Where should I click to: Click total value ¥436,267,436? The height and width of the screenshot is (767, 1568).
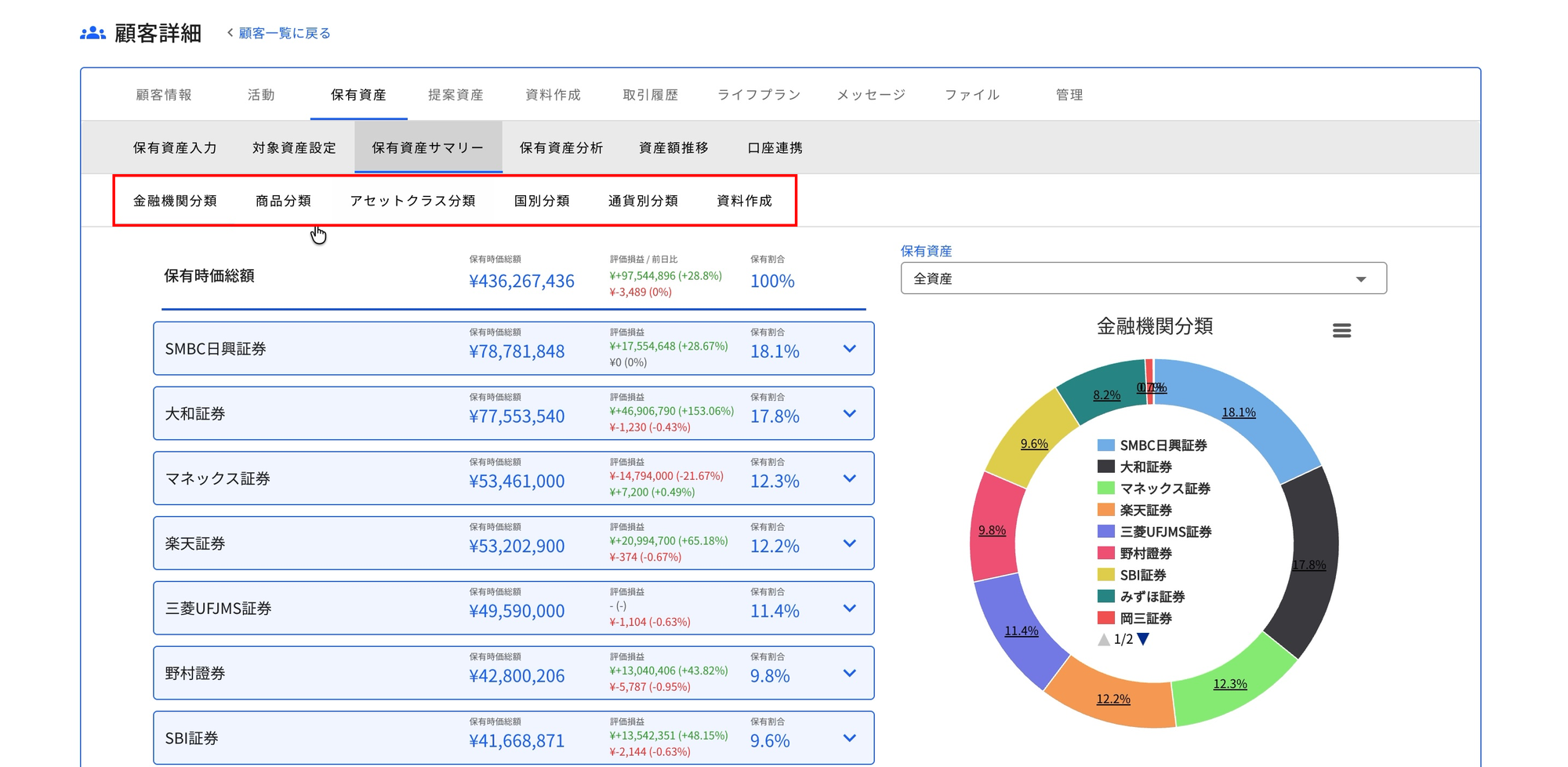pyautogui.click(x=521, y=281)
